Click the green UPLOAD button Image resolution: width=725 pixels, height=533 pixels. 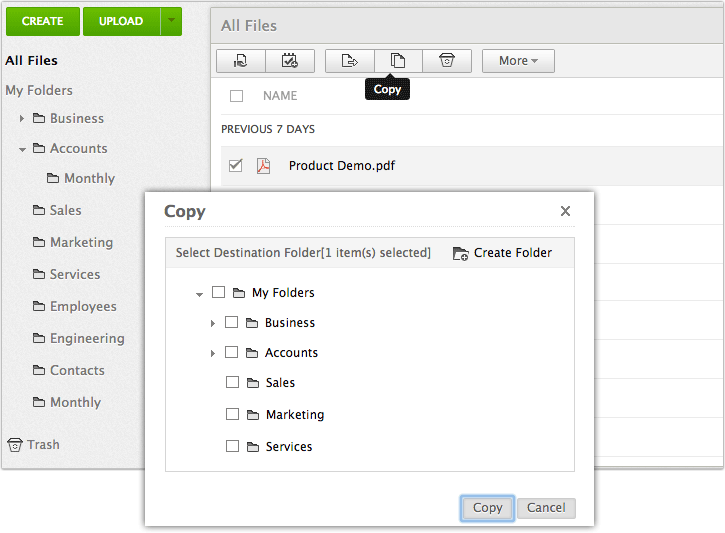pos(121,21)
